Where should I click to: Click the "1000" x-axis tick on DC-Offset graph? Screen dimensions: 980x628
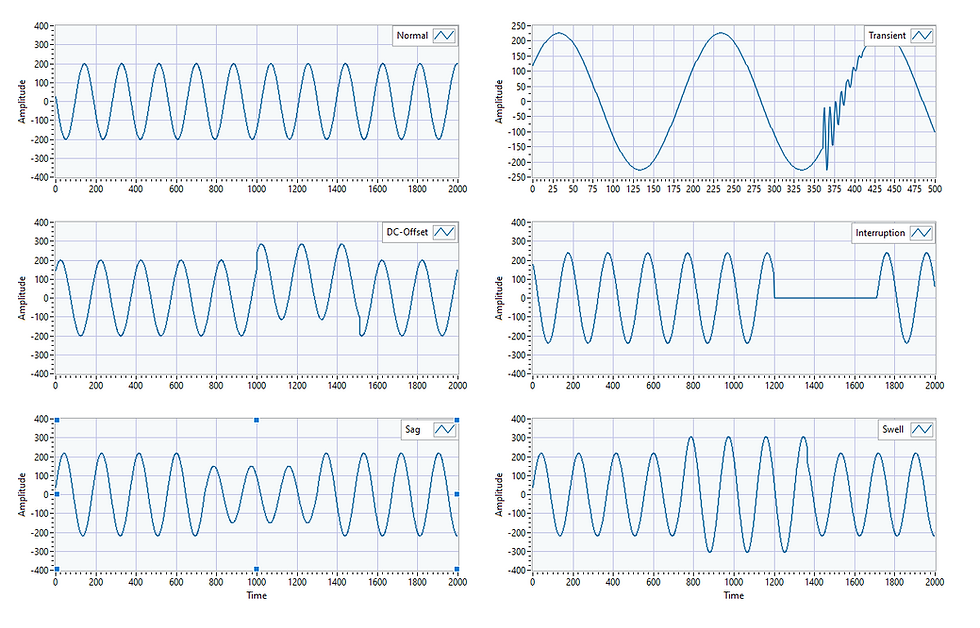[x=256, y=386]
